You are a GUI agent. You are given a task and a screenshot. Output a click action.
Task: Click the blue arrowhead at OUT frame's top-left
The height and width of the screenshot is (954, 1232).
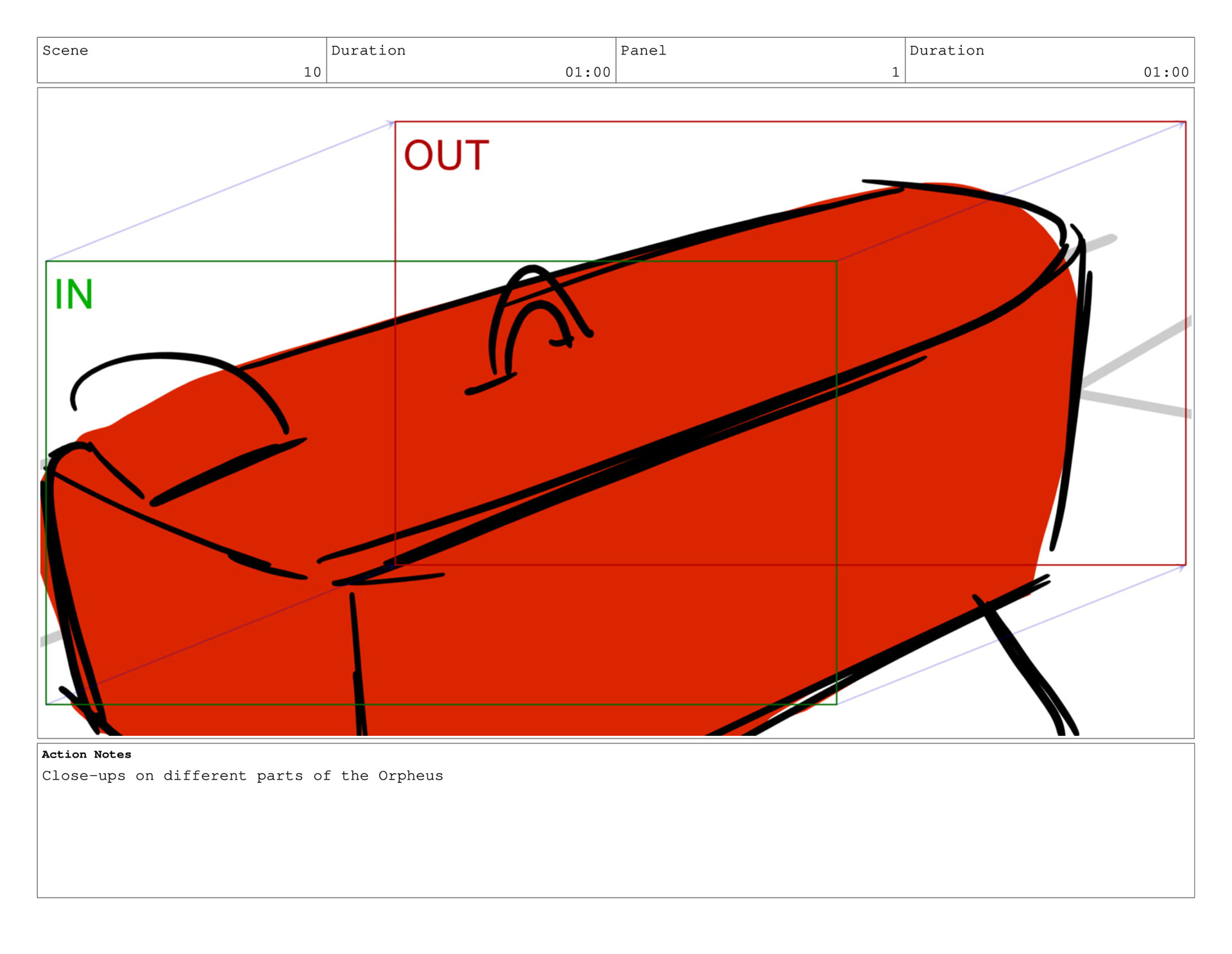coord(391,123)
